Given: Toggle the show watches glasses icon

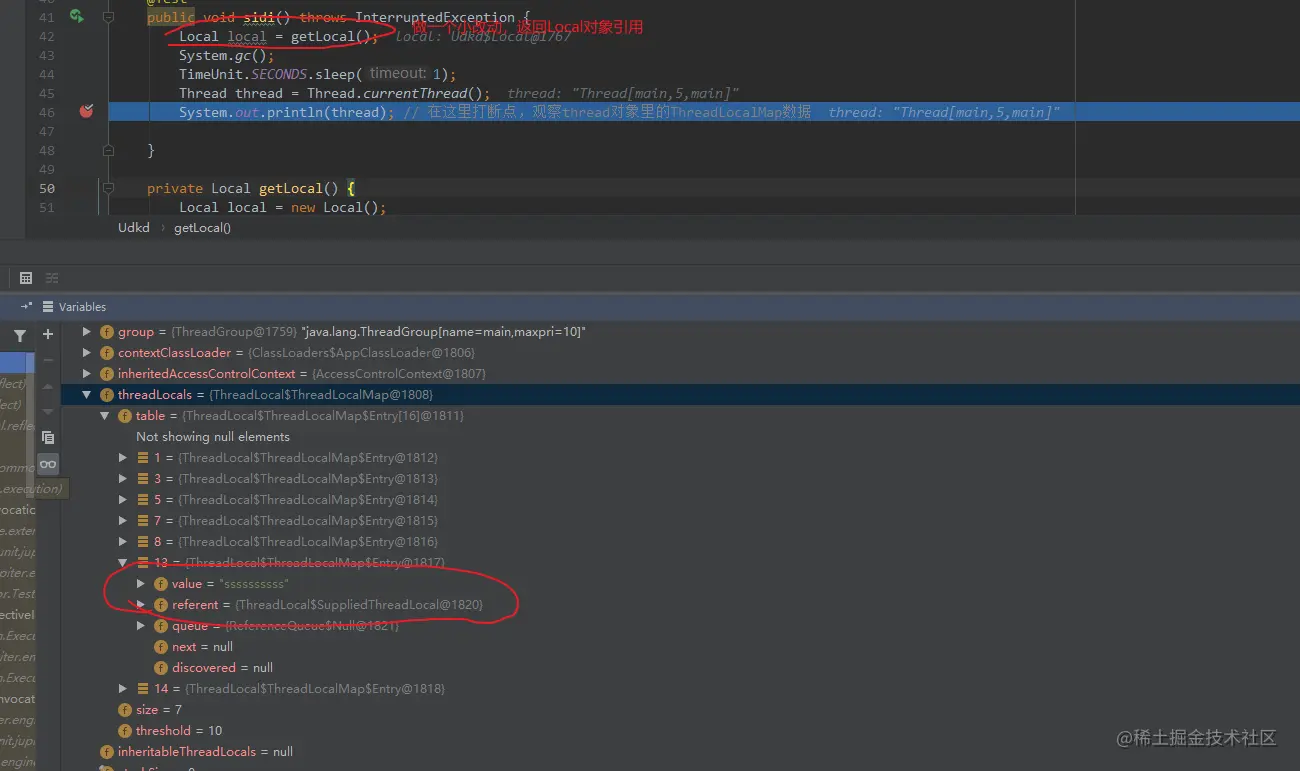Looking at the screenshot, I should point(47,463).
